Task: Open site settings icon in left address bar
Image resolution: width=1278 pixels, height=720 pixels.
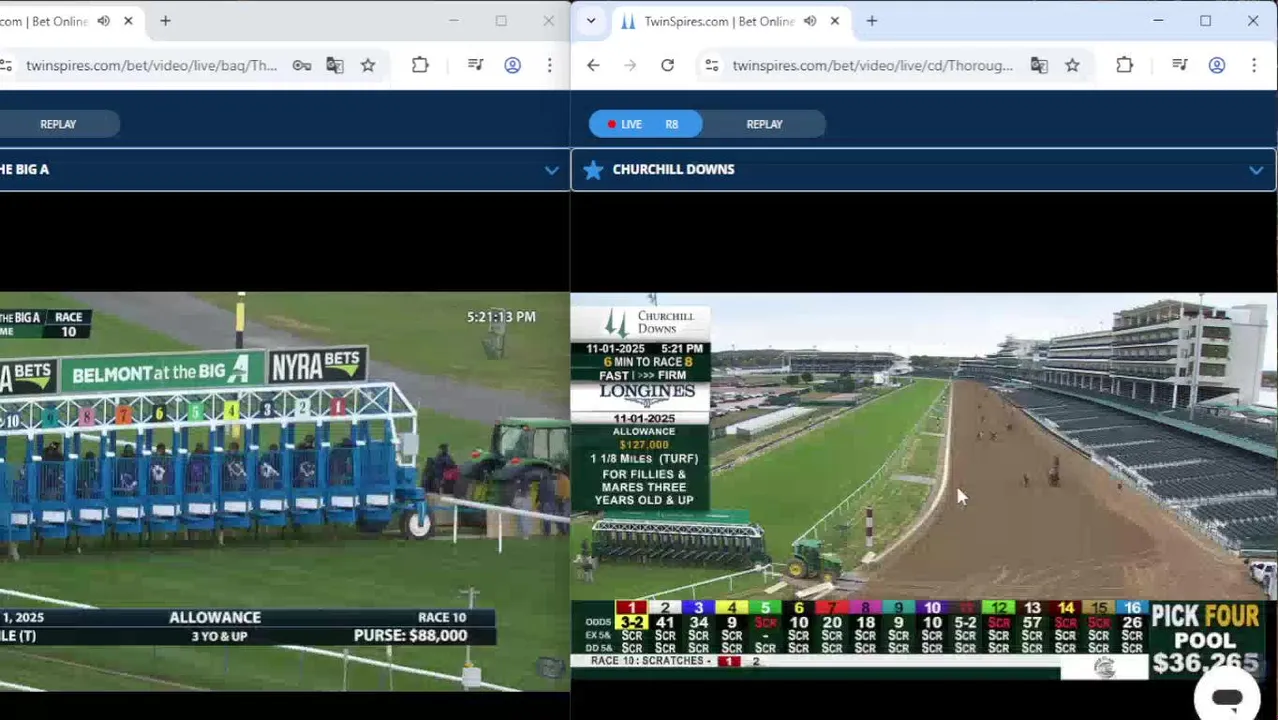Action: click(6, 65)
